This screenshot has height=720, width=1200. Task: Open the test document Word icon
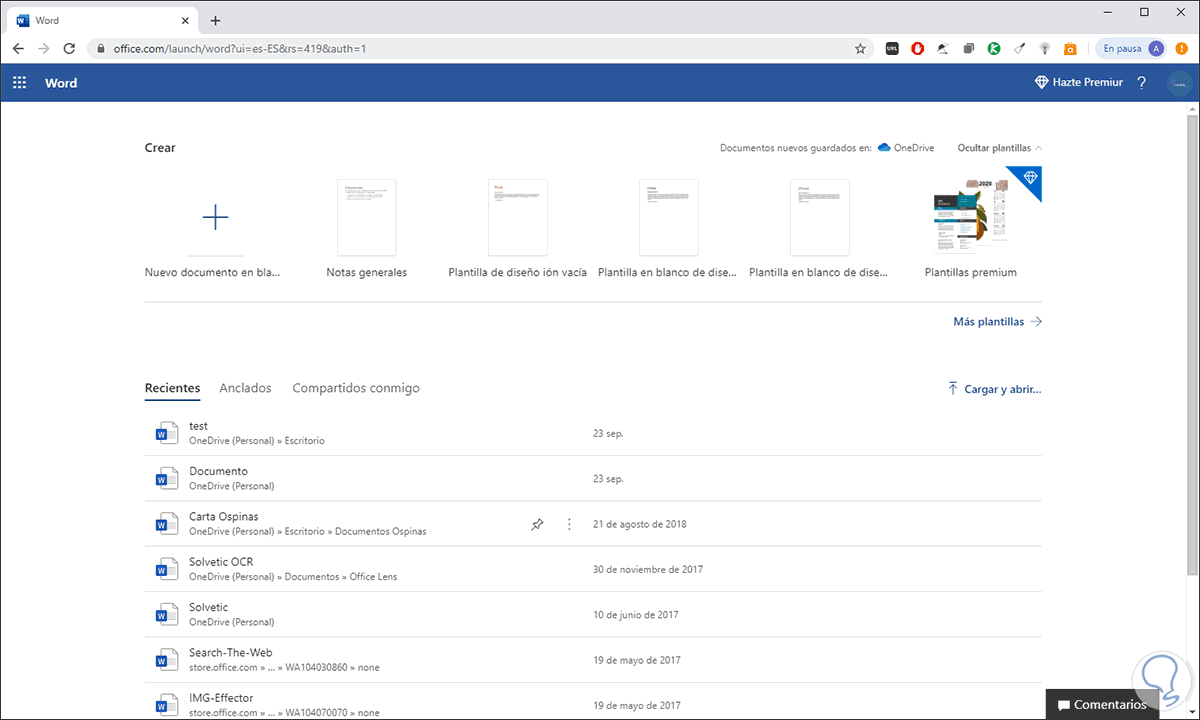tap(166, 433)
